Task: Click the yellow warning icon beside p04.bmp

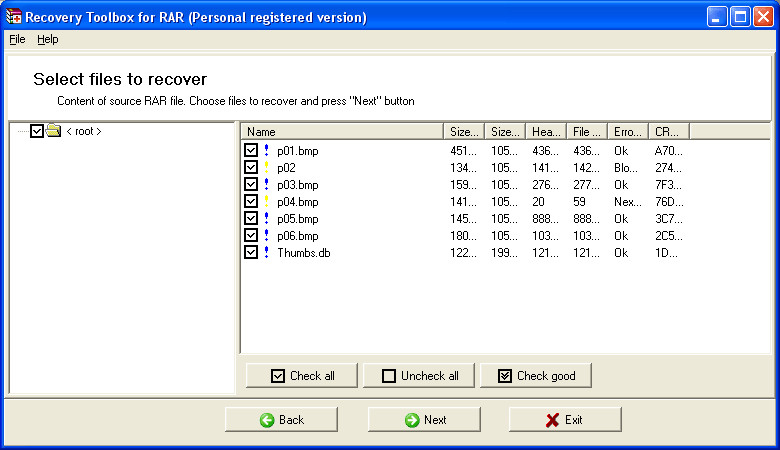Action: coord(266,201)
